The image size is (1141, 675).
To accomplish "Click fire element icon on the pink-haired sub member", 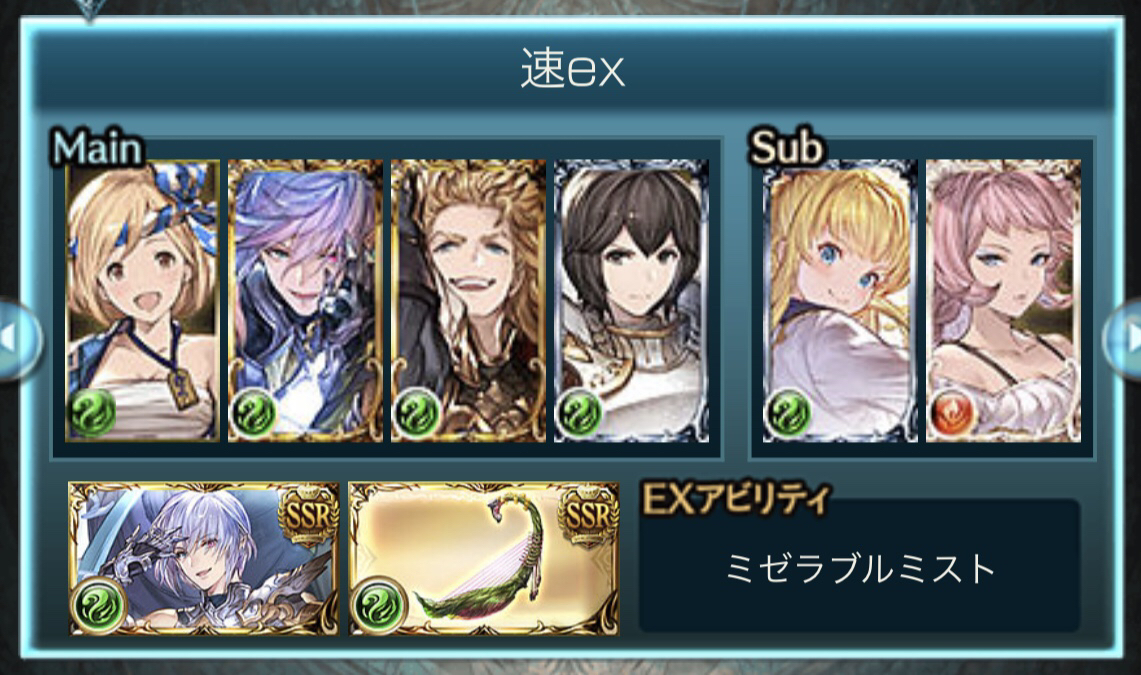I will click(952, 412).
